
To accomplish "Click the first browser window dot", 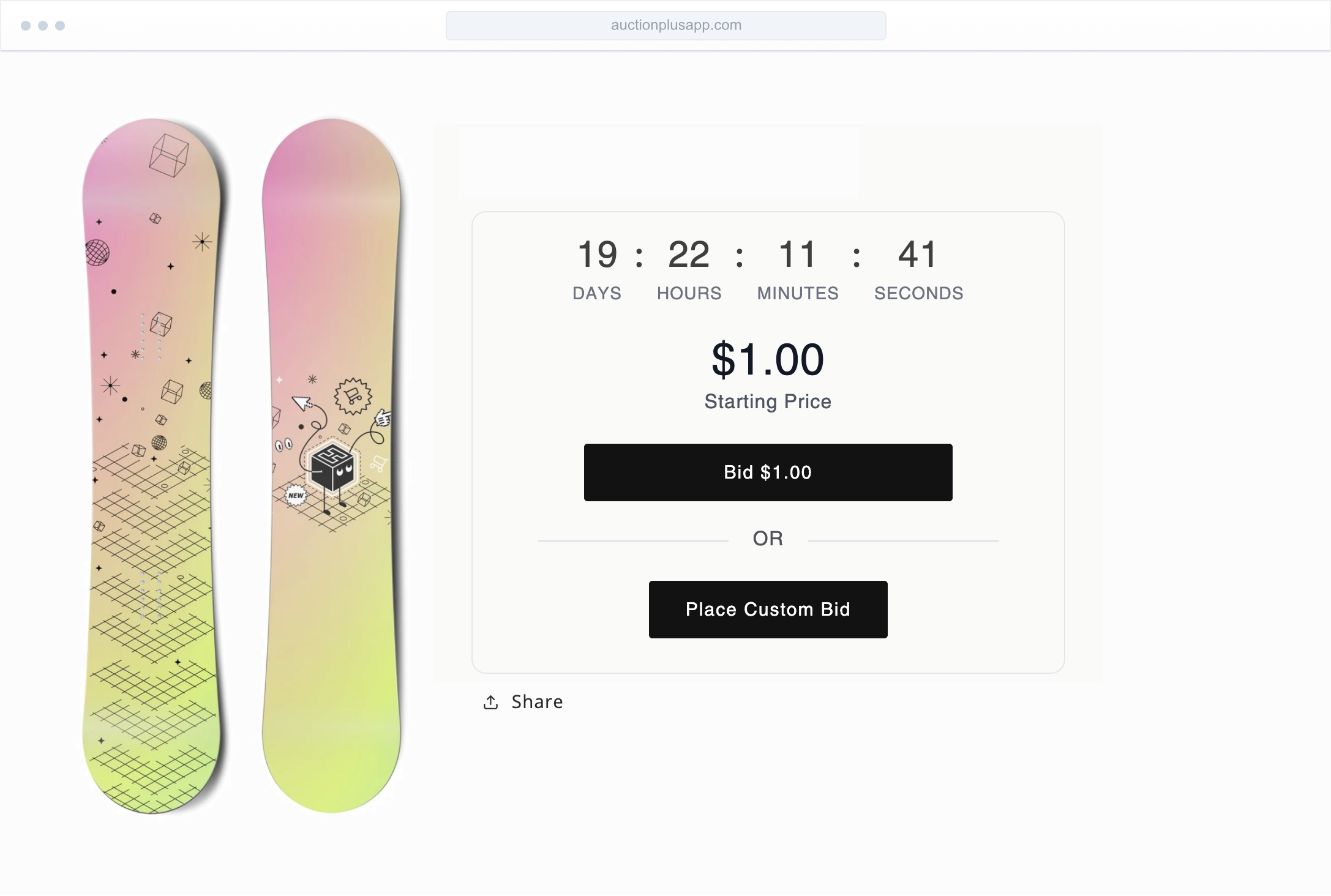I will [x=26, y=26].
